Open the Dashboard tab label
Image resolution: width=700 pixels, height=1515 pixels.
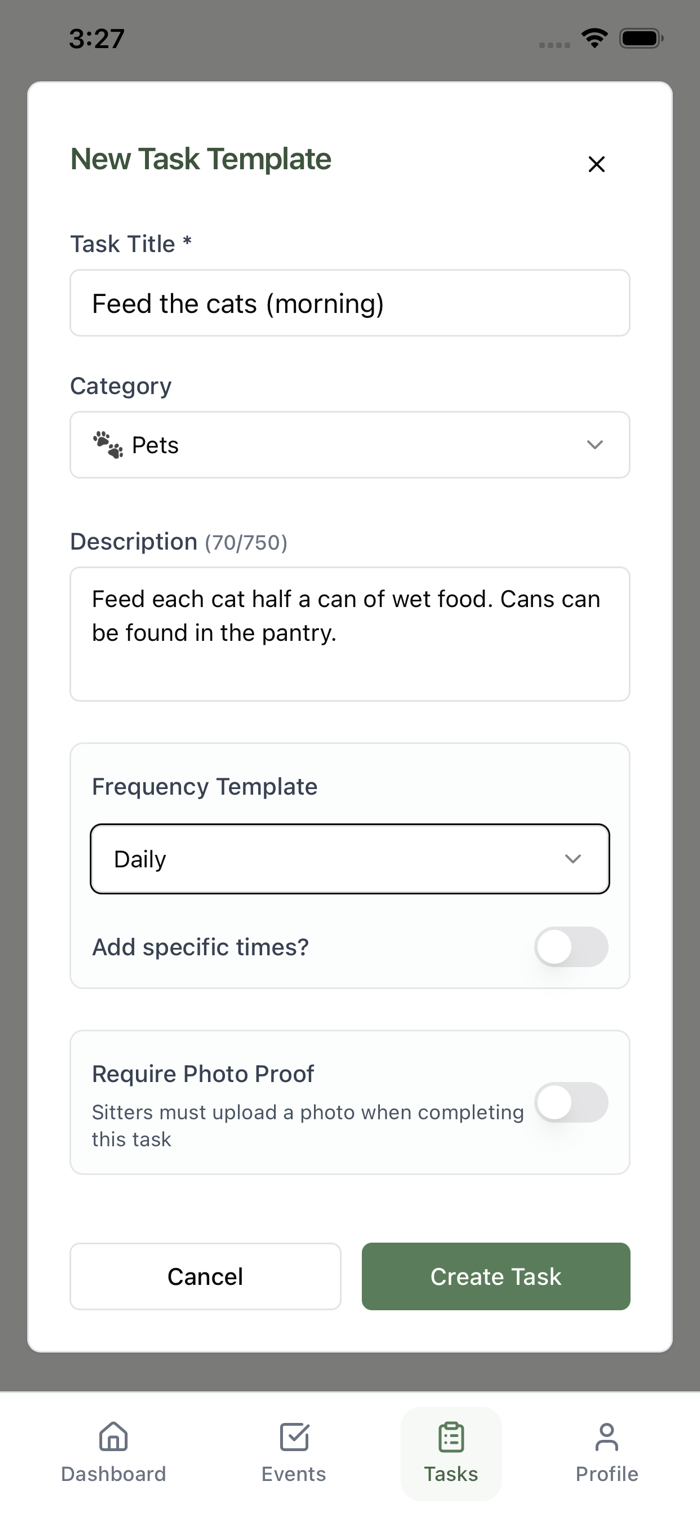click(113, 1474)
